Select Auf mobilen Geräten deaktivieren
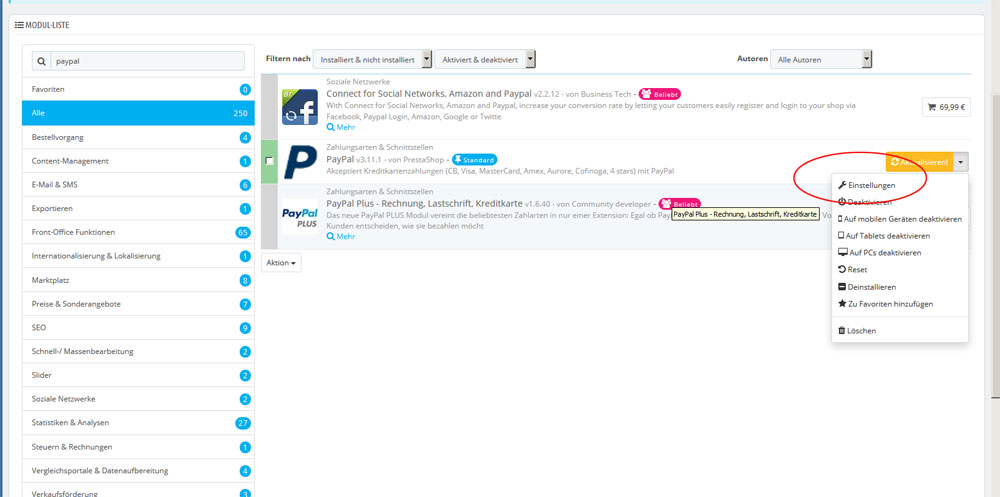Screen dimensions: 1000x497 coord(900,219)
